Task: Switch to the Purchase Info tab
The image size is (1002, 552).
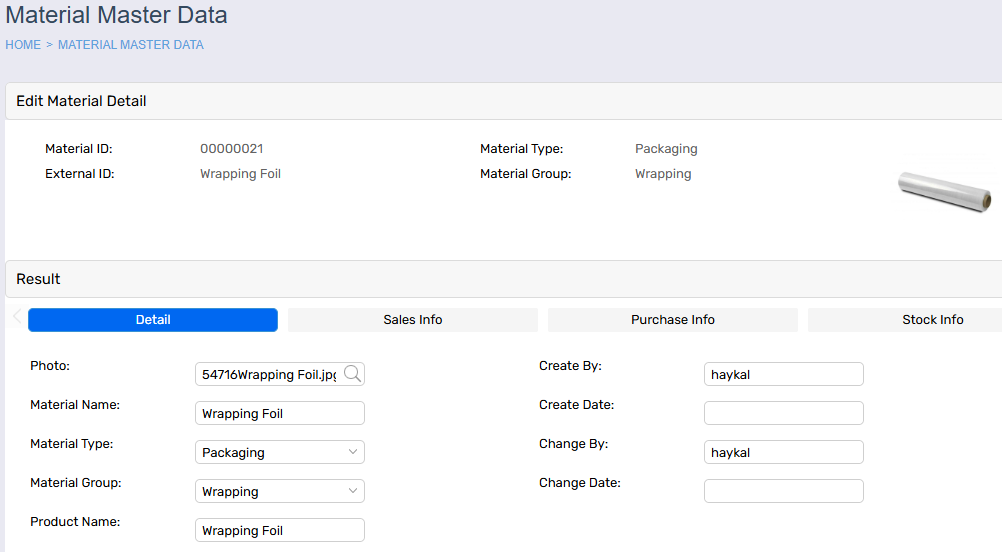Action: click(x=673, y=320)
